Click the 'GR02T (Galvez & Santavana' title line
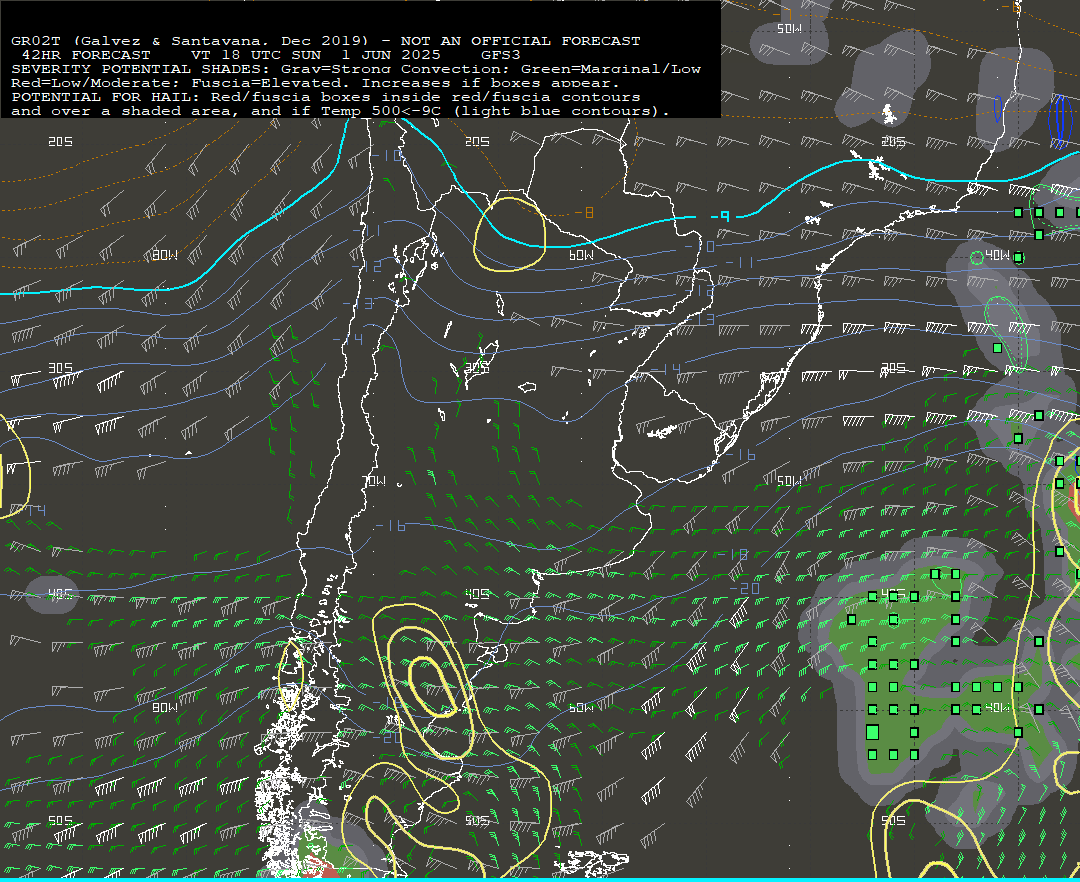1080x882 pixels. point(325,41)
